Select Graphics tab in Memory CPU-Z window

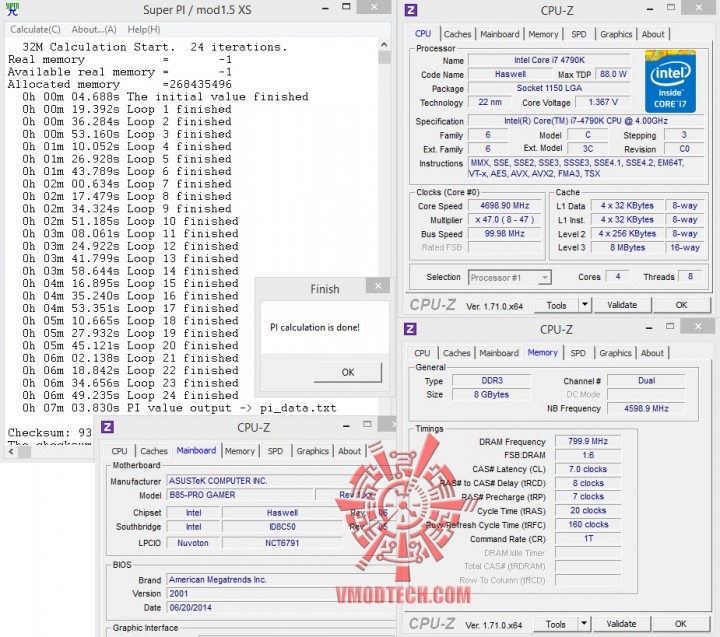[615, 353]
